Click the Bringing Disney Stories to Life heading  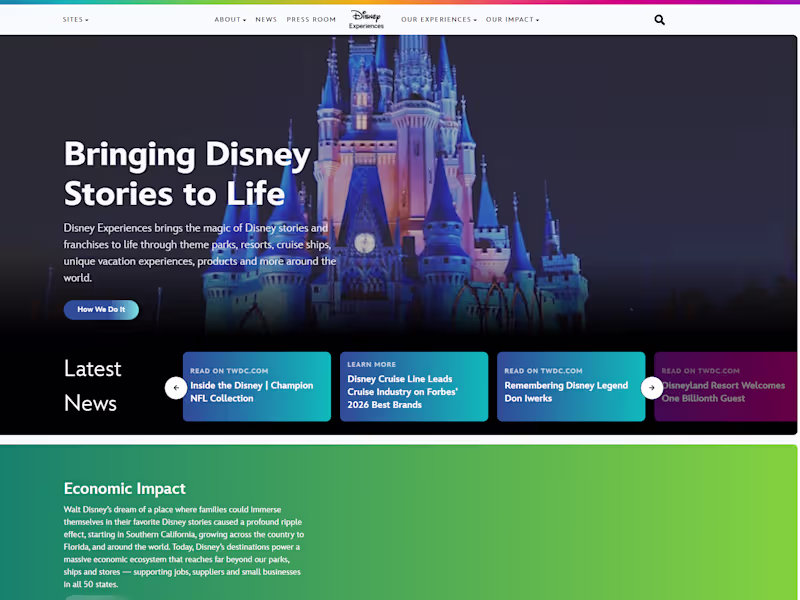pyautogui.click(x=187, y=173)
